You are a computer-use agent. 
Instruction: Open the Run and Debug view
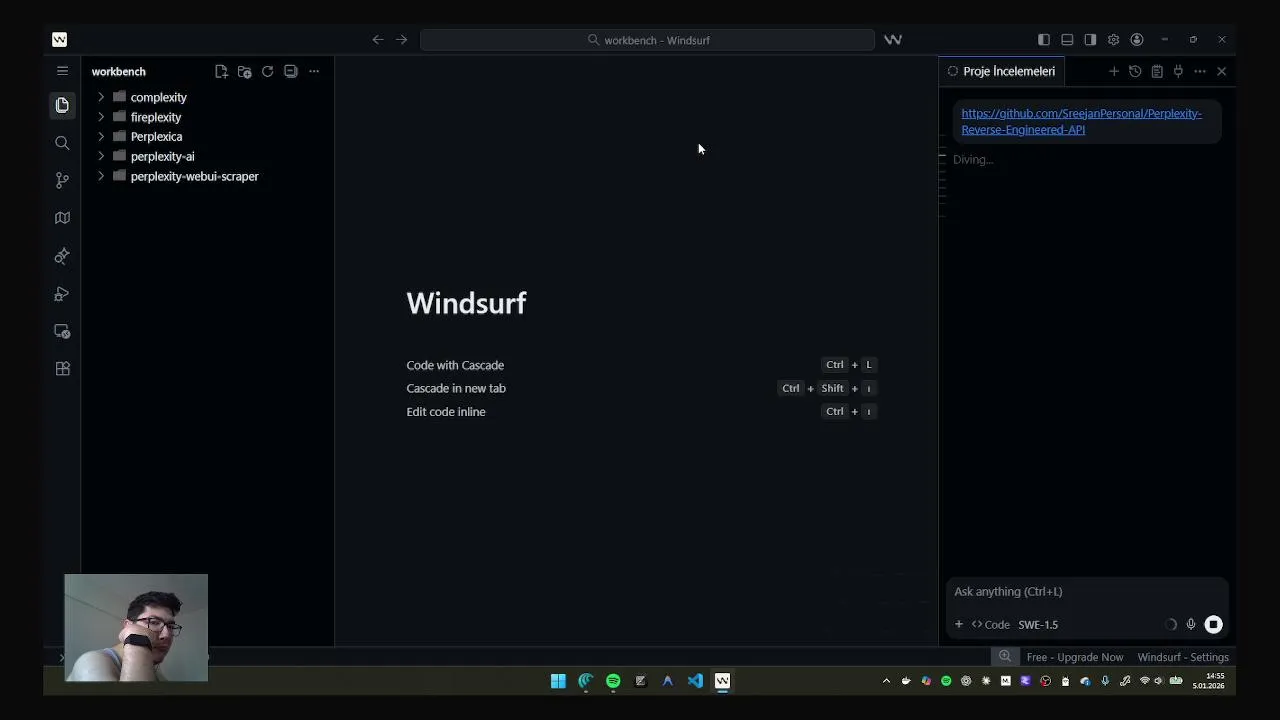62,294
